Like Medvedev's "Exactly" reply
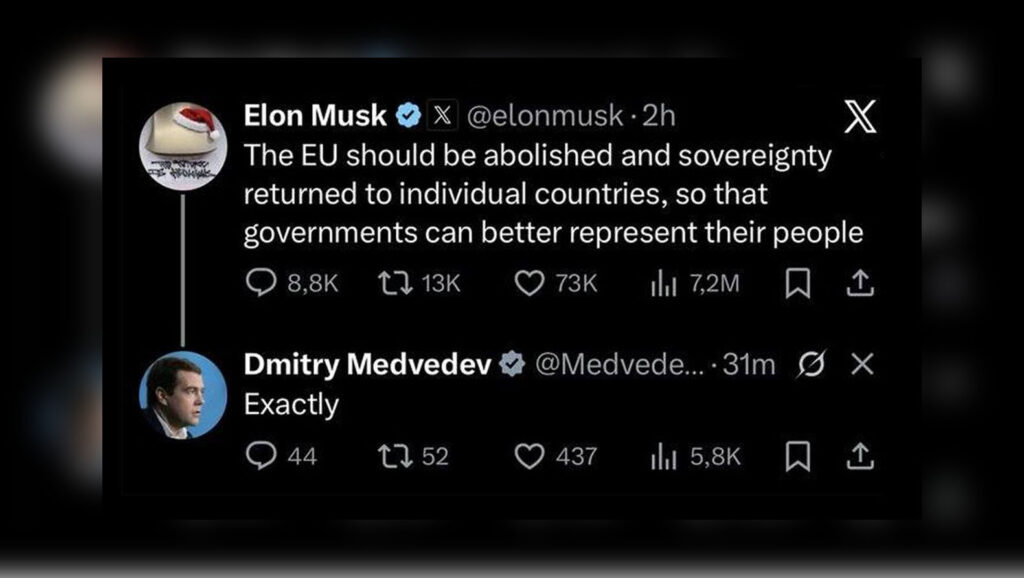 (x=528, y=456)
